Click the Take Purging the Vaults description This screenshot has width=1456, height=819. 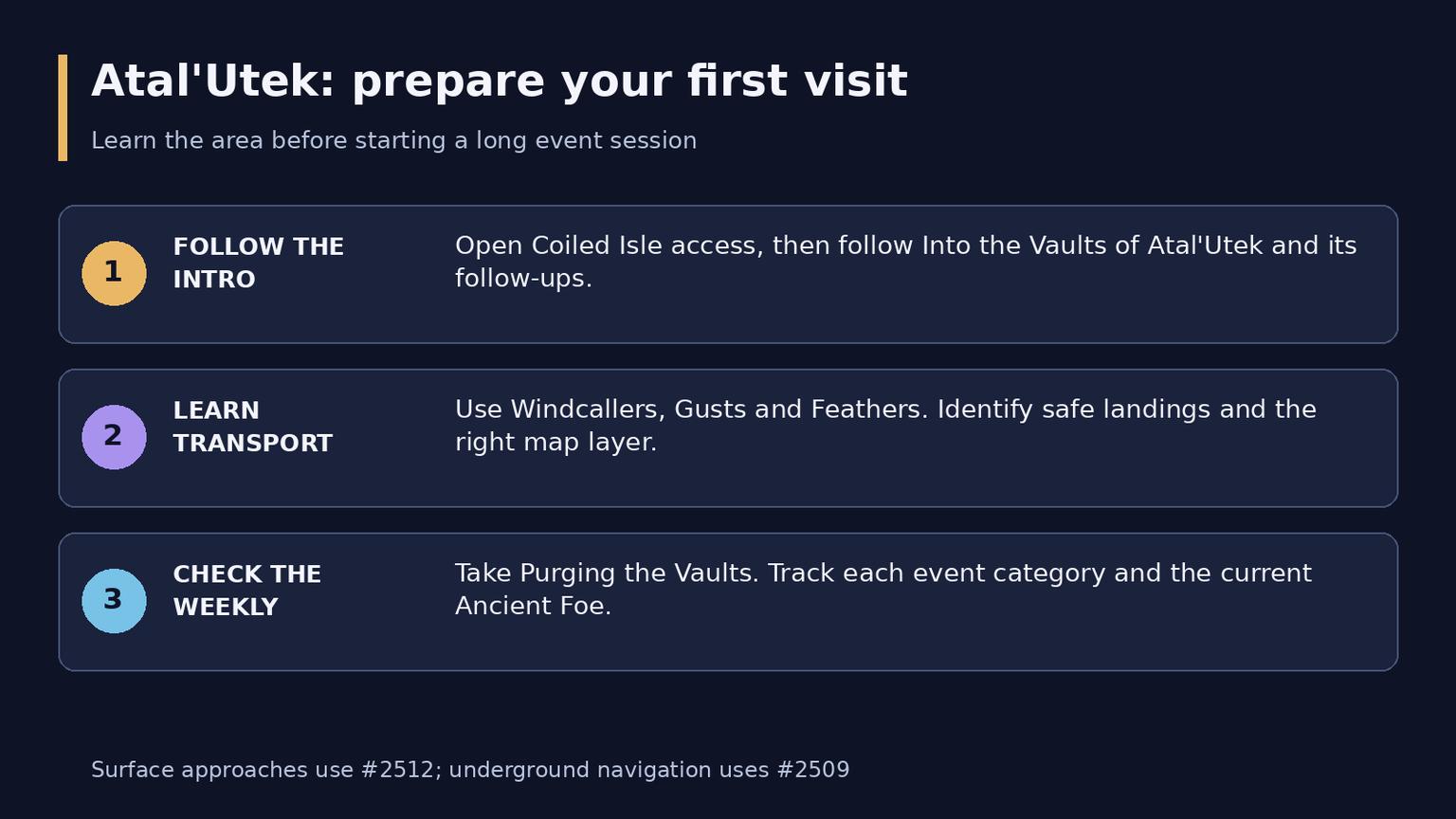(x=883, y=590)
